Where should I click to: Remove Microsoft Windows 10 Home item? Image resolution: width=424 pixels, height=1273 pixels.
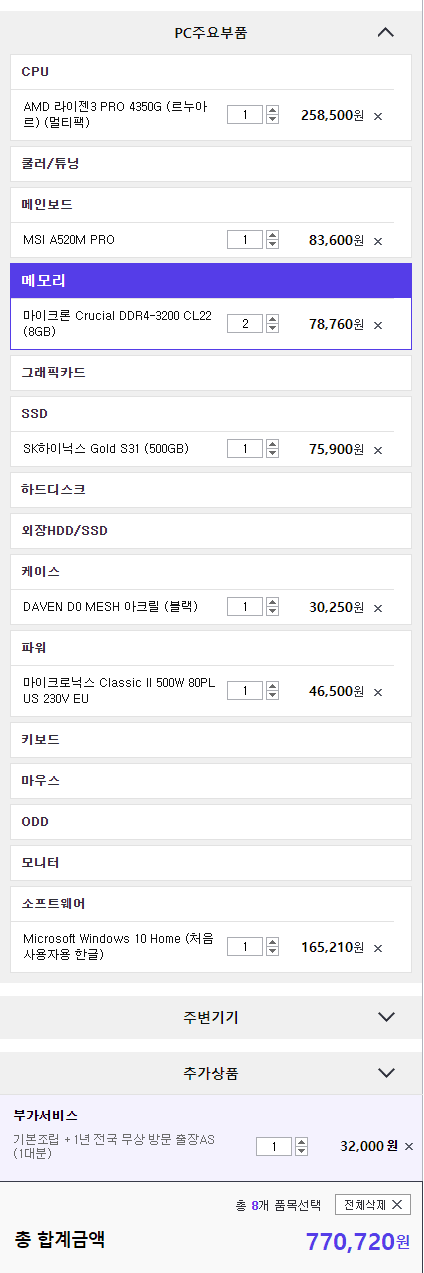click(x=378, y=948)
